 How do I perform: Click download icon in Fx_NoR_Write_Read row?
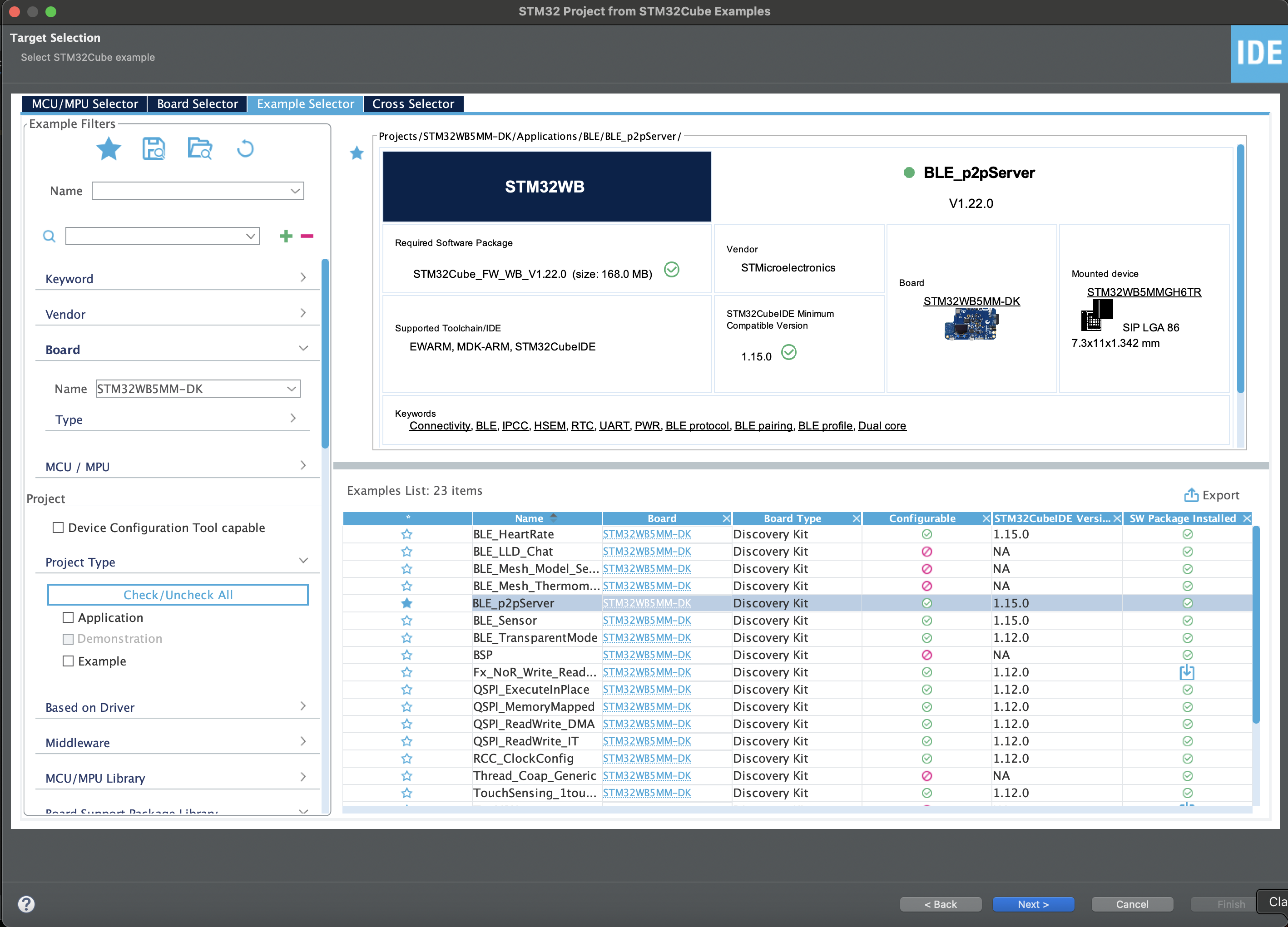click(x=1187, y=673)
